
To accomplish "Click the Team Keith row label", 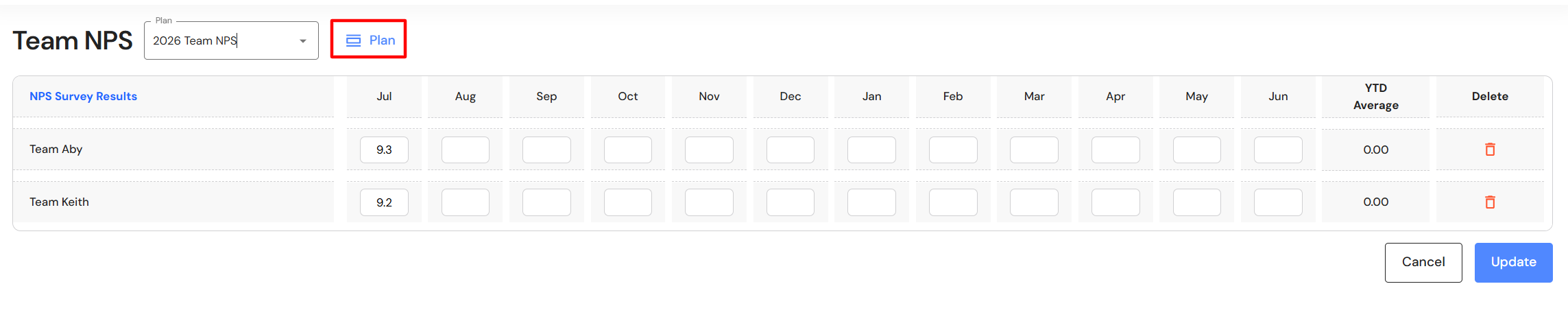I will point(59,202).
